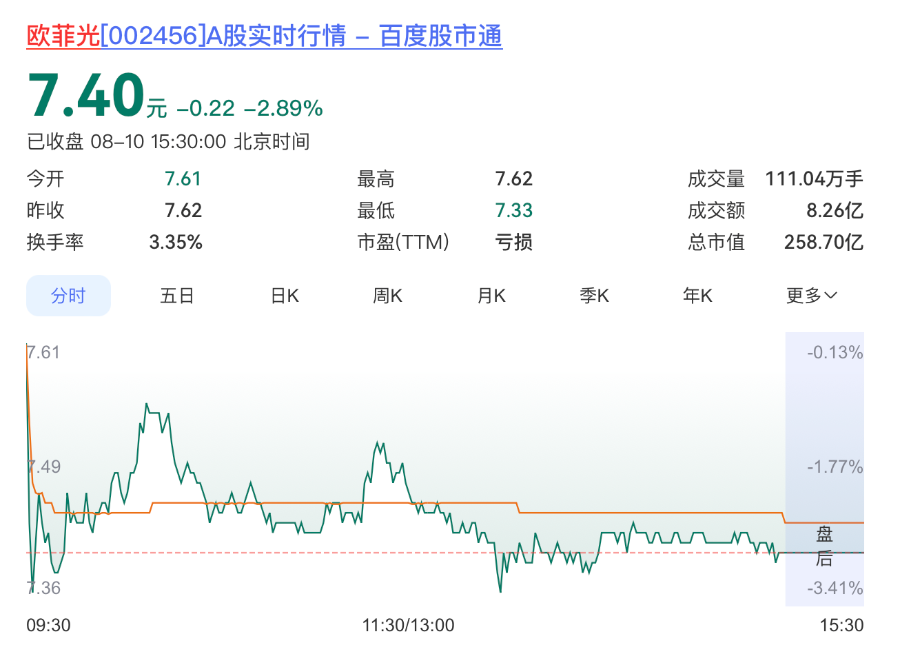Click the -1.77% axis label
The height and width of the screenshot is (654, 900).
click(835, 466)
